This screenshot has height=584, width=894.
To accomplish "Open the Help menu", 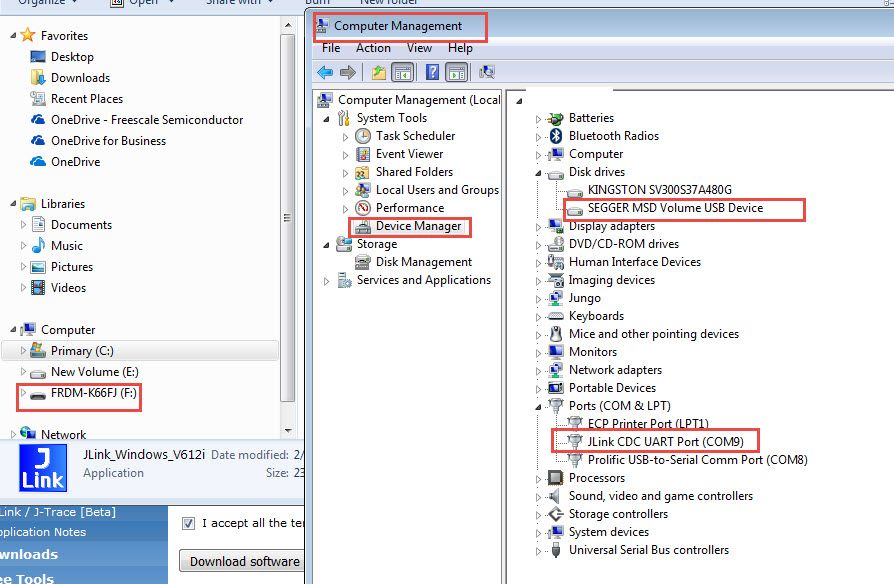I will click(460, 48).
